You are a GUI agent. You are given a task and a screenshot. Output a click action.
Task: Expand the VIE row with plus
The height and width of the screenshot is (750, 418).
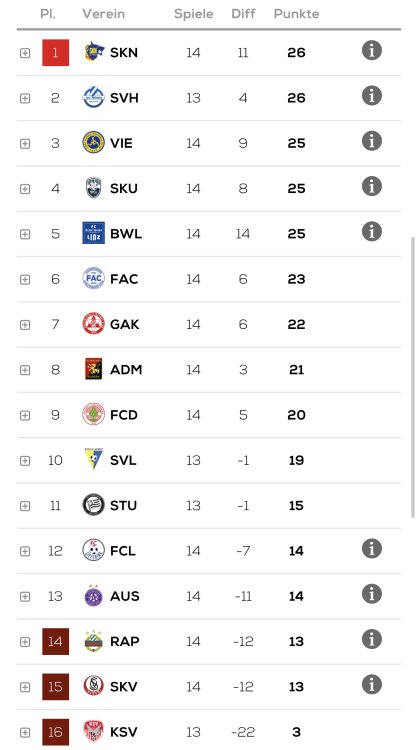[25, 143]
